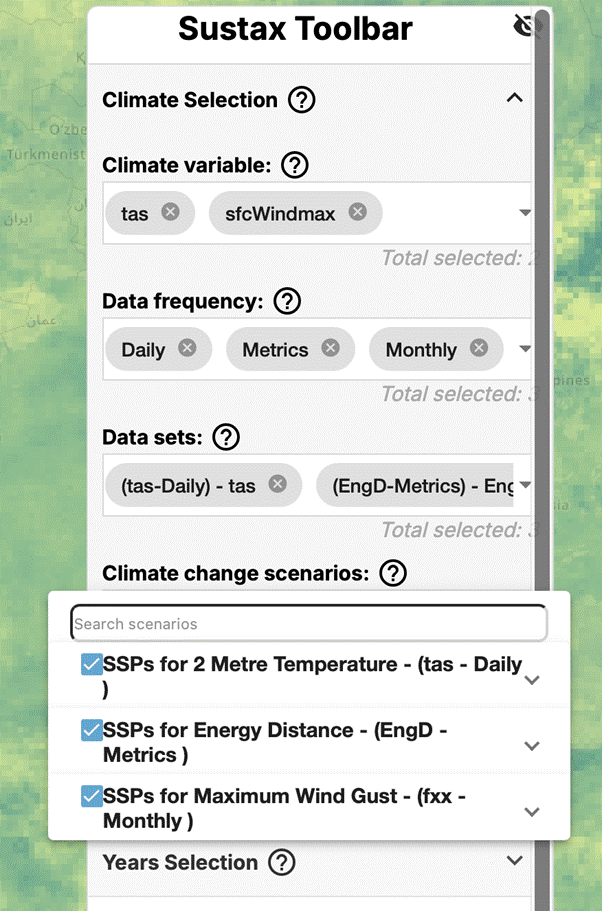
Task: Expand the Years Selection section
Action: coord(514,861)
